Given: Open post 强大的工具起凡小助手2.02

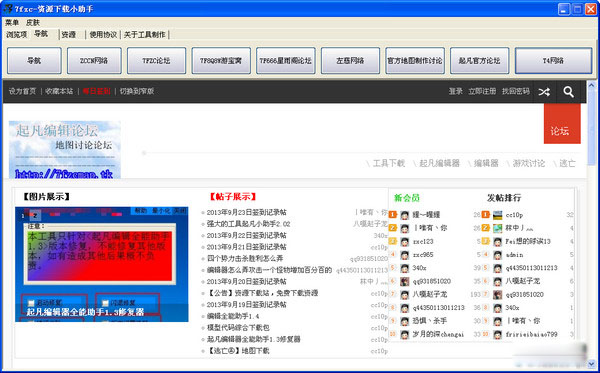Looking at the screenshot, I should click(x=248, y=224).
